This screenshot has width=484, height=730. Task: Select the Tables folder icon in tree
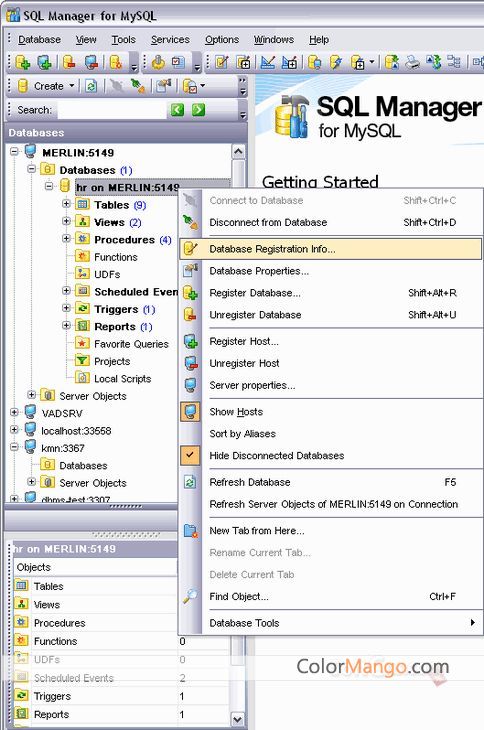83,204
